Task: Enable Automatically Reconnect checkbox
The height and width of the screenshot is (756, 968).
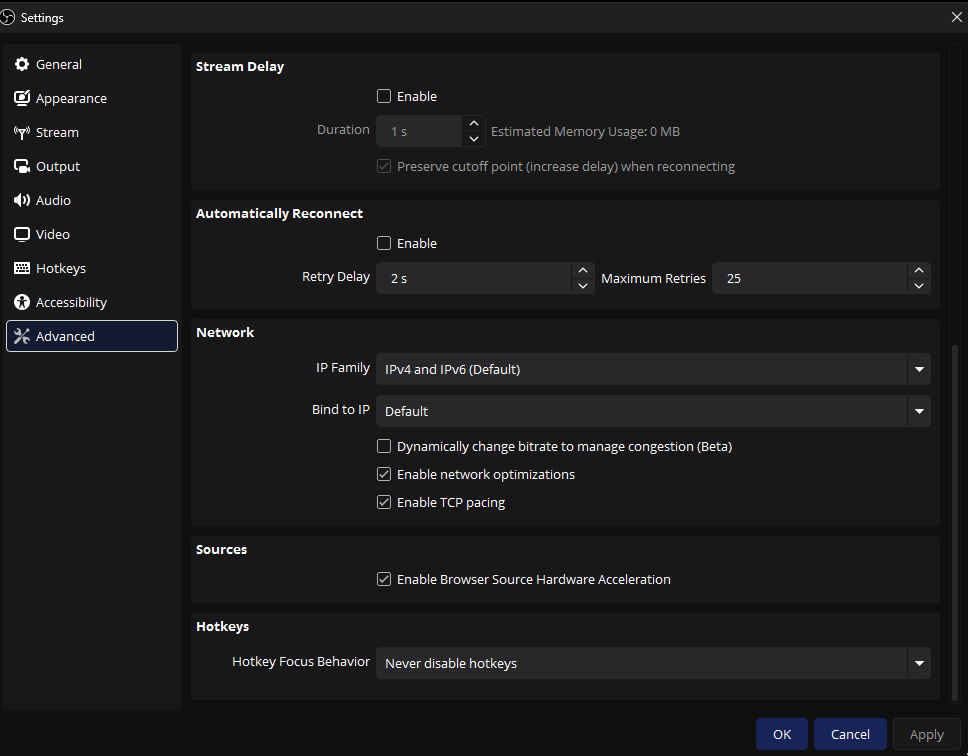Action: 384,243
